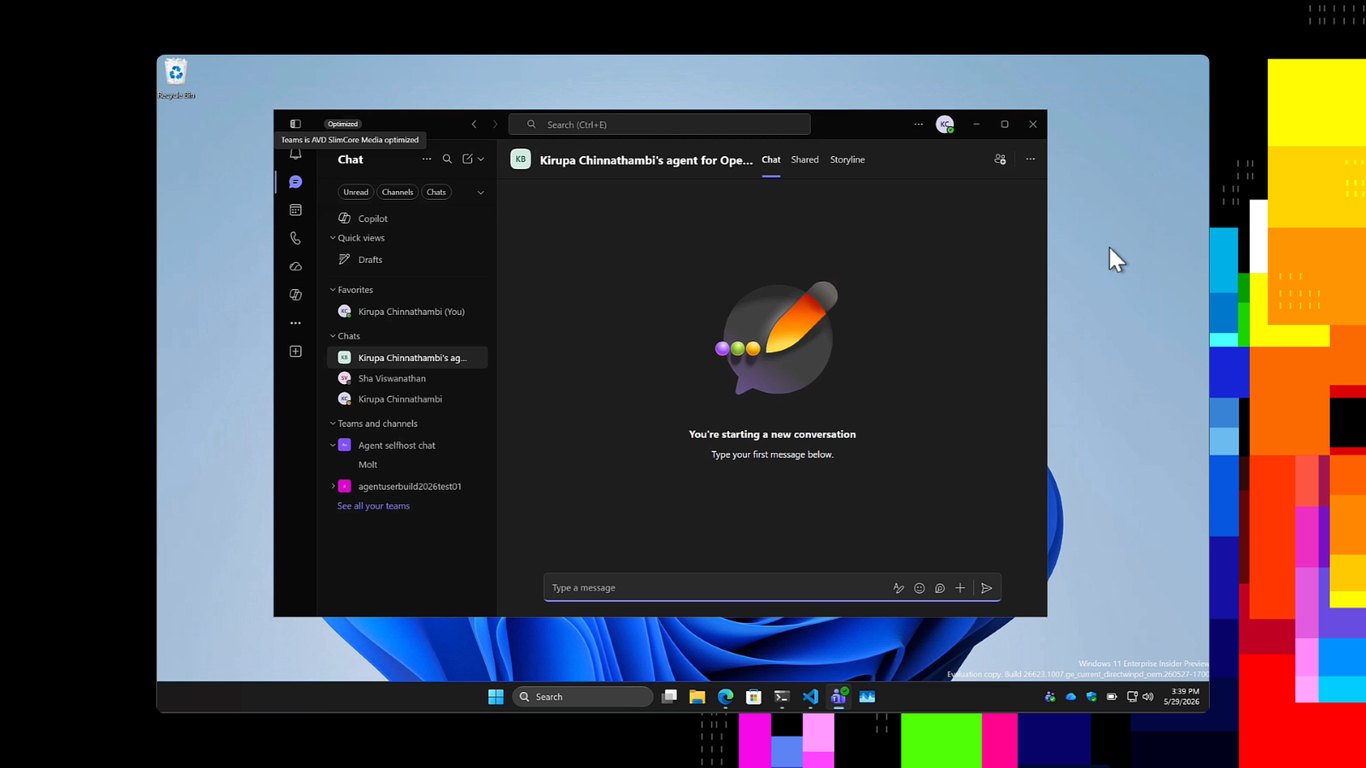
Task: Click the agent name in chat header
Action: 646,160
